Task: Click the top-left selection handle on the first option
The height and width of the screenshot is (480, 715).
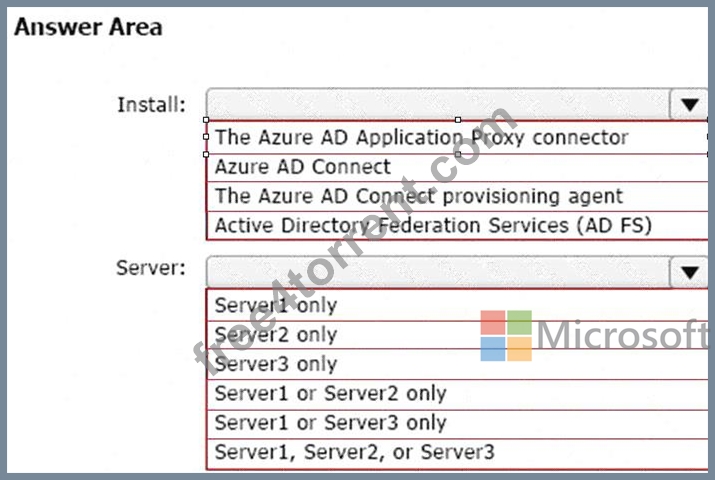Action: pos(206,120)
